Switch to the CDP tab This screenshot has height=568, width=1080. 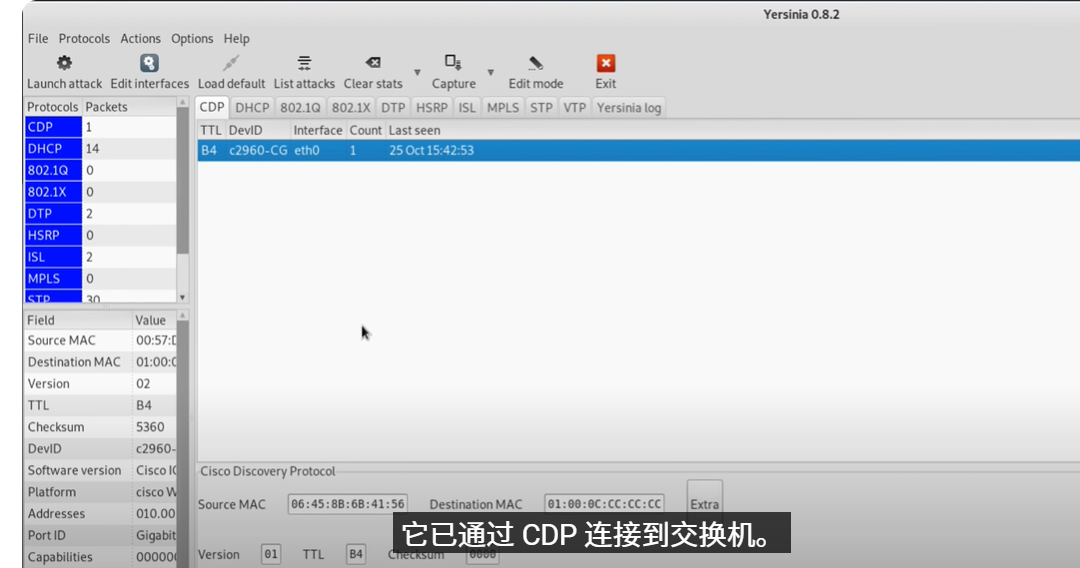pos(211,107)
